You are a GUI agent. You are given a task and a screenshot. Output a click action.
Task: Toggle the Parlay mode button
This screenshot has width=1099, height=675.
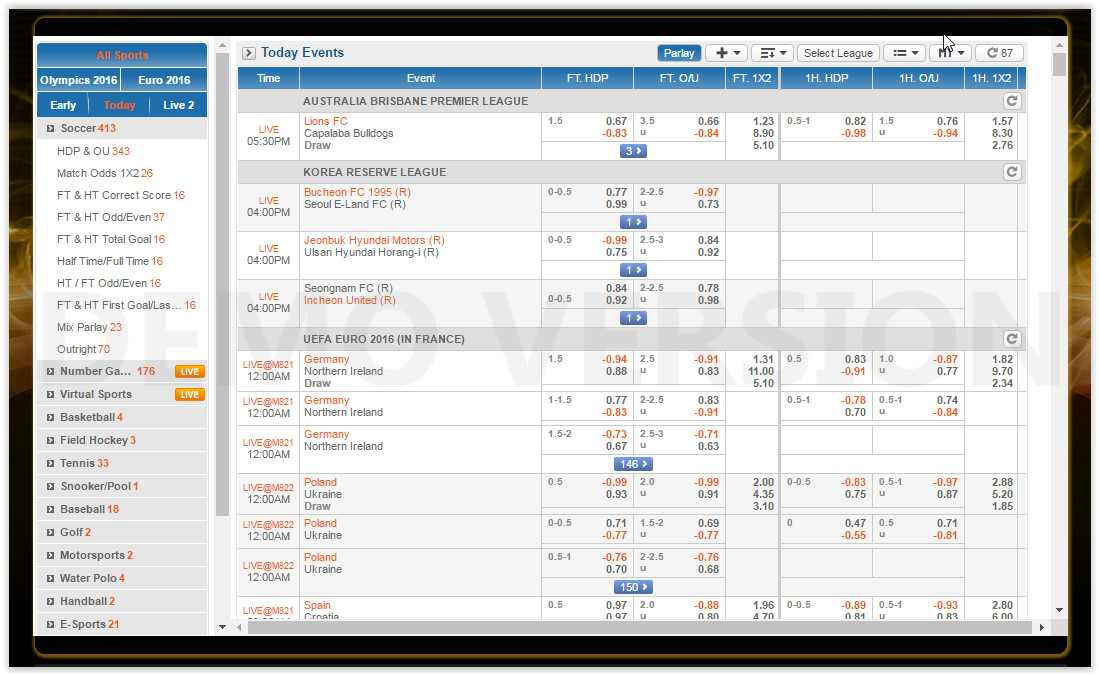coord(678,53)
